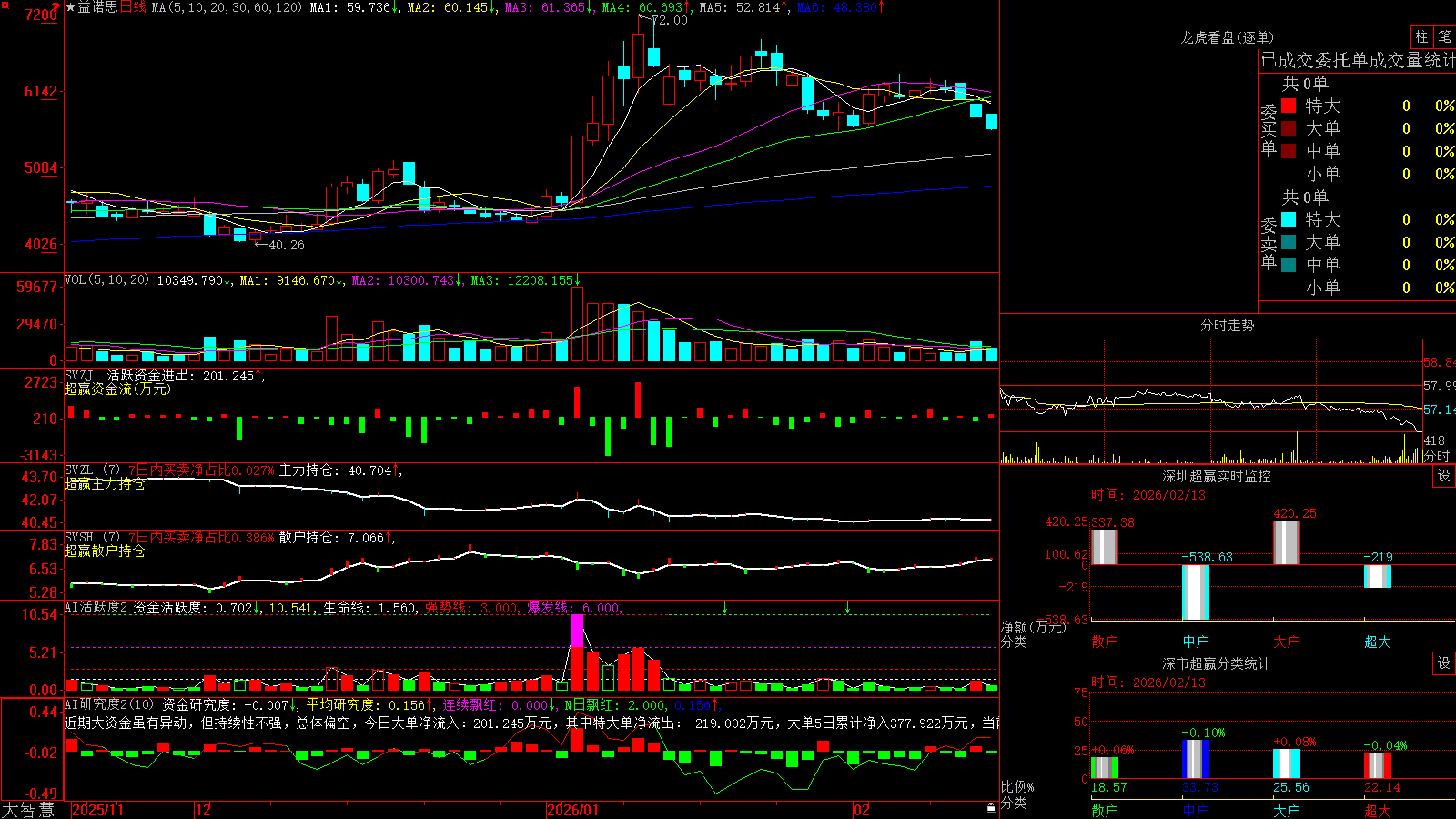This screenshot has width=1456, height=819.
Task: Click dark red 中单 swatch in 委买单
Action: point(1289,151)
